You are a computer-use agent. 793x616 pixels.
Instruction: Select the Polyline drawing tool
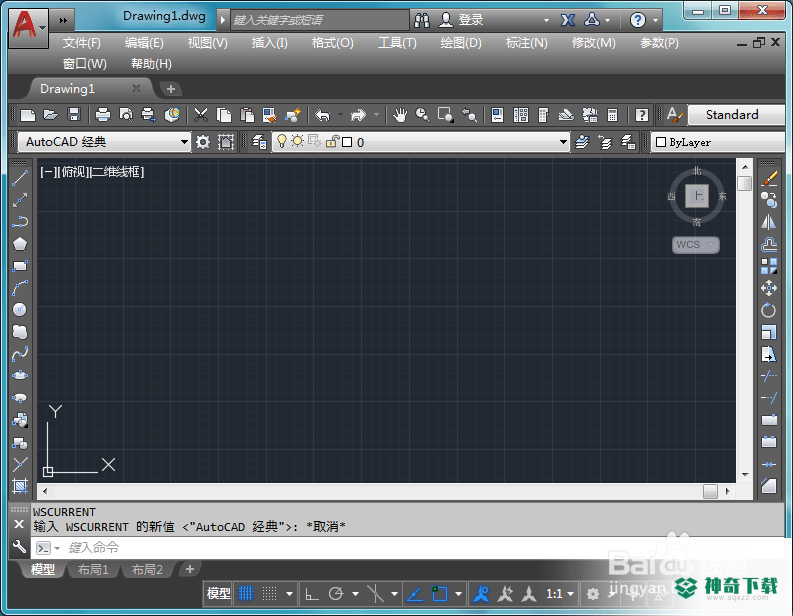coord(20,222)
